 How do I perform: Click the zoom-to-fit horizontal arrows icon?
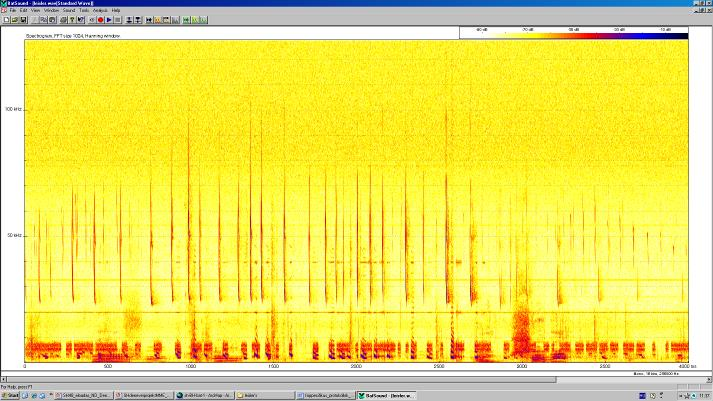coord(149,20)
